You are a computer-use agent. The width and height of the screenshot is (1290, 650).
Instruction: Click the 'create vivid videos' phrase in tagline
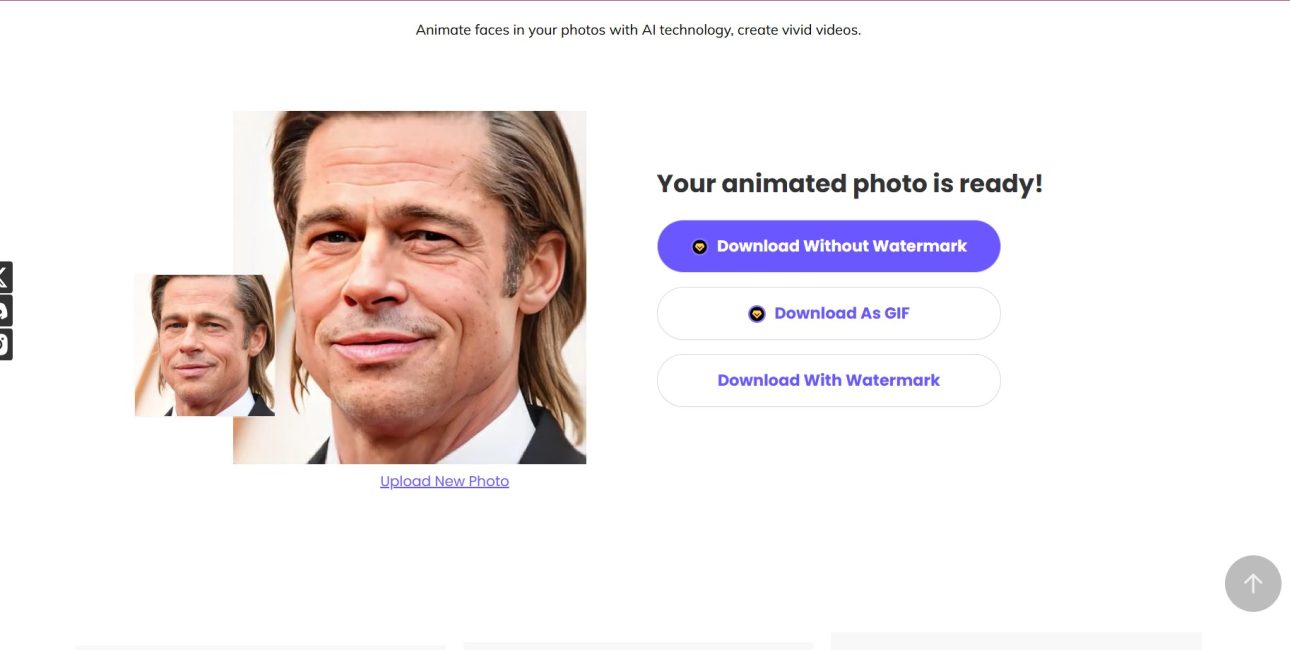pos(798,30)
